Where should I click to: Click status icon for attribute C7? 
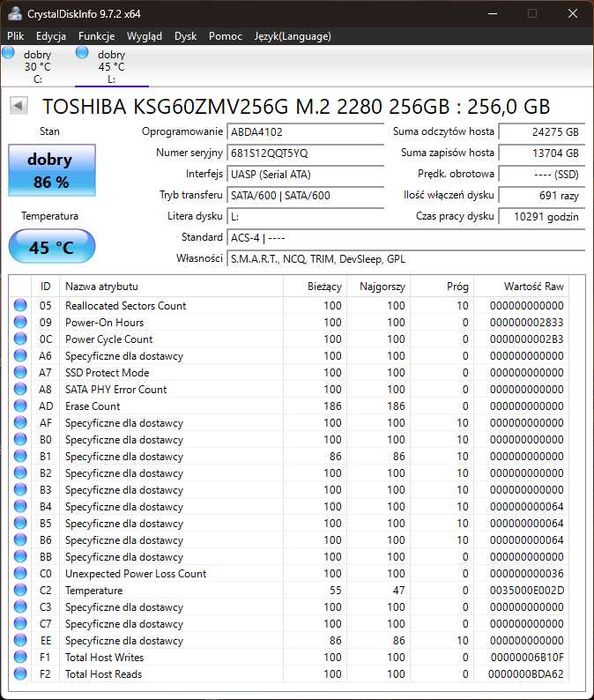[20, 623]
